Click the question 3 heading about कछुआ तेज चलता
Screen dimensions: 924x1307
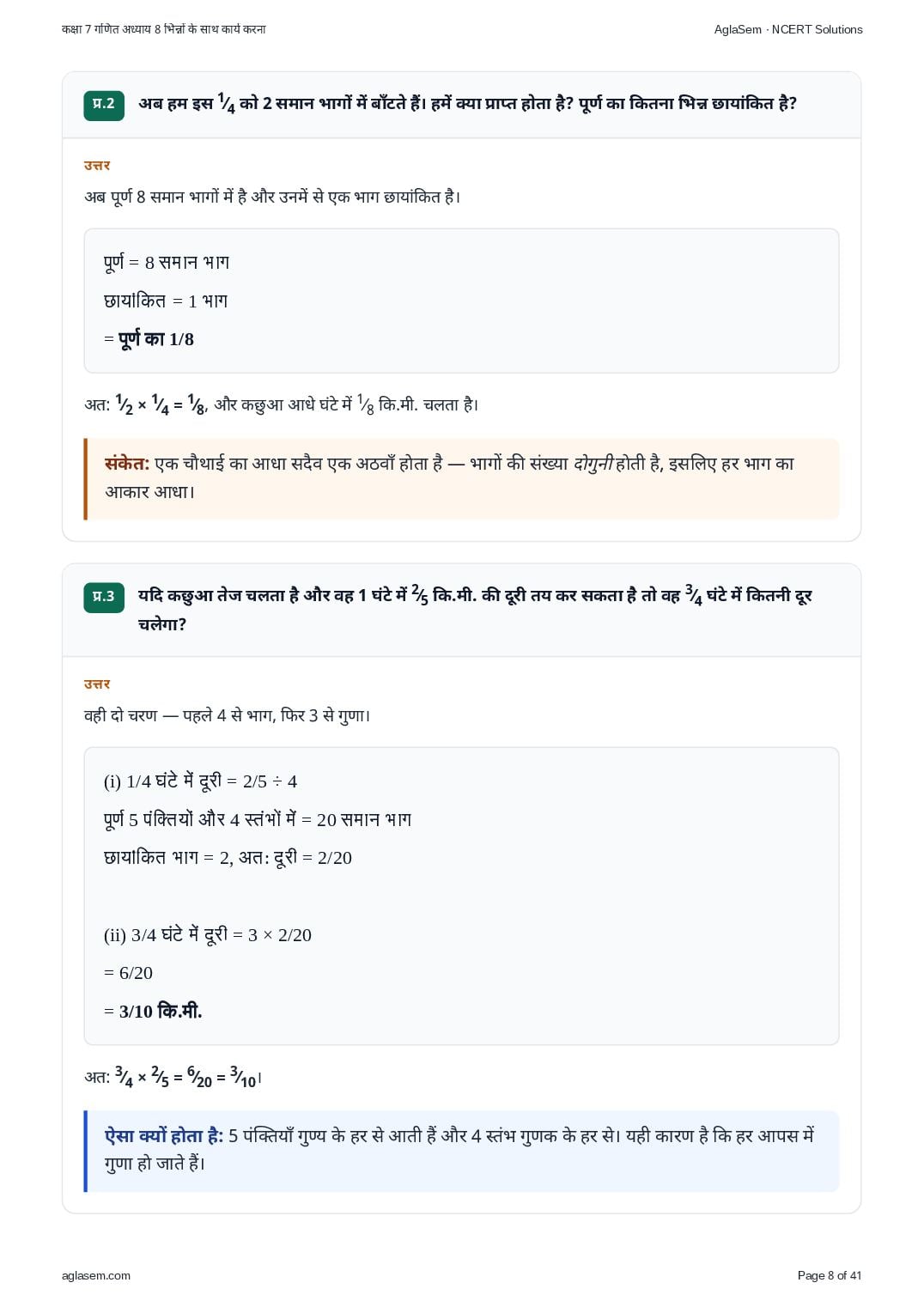(475, 609)
